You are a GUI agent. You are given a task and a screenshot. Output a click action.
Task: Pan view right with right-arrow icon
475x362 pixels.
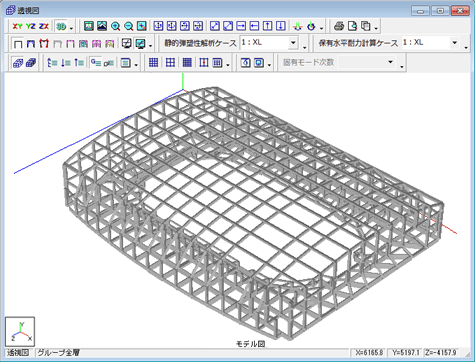pos(241,26)
